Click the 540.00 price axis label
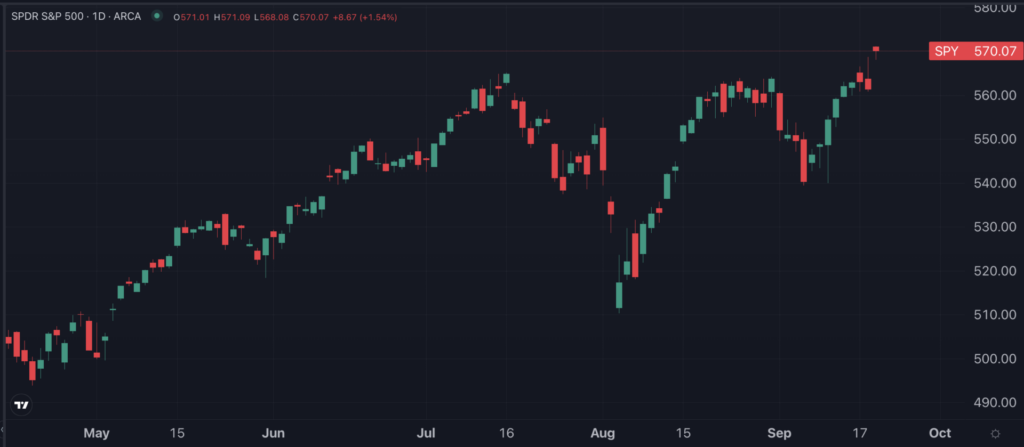Viewport: 1024px width, 447px height. point(995,183)
